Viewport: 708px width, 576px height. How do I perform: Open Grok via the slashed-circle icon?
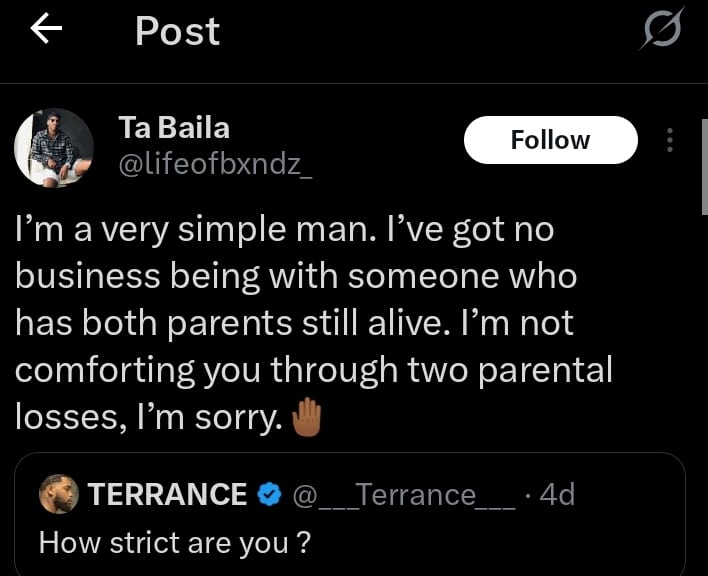click(x=662, y=31)
